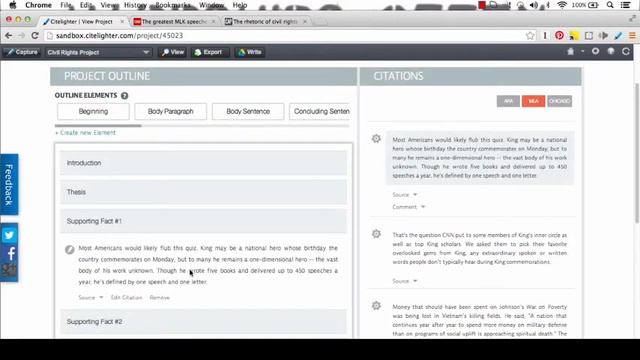Click the browser back arrow
This screenshot has width=640, height=360.
[x=9, y=36]
